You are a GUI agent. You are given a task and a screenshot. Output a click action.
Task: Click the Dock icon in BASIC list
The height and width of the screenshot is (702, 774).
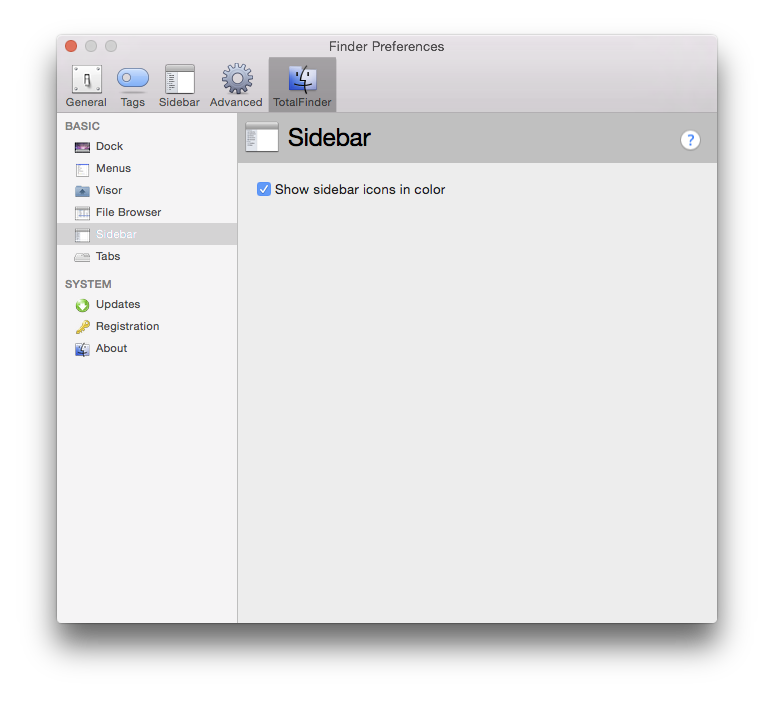[x=82, y=147]
